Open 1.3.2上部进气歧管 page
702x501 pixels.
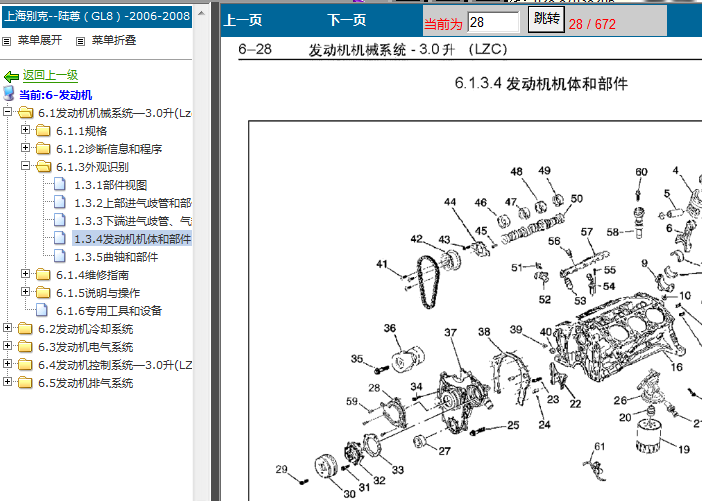tap(133, 203)
